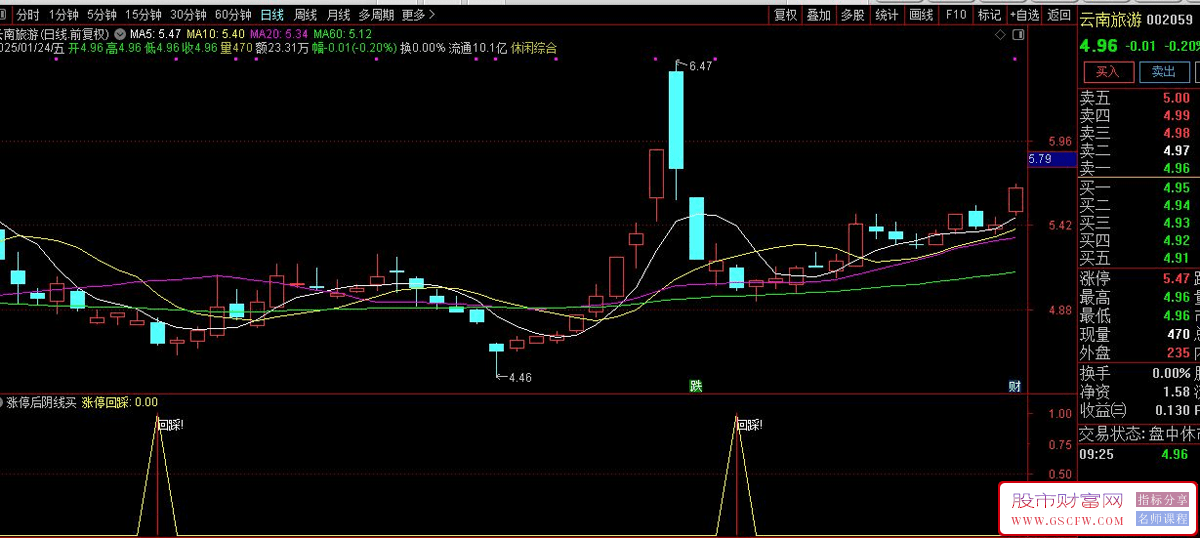Select the 1分钟 period
This screenshot has width=1200, height=538.
[x=64, y=15]
